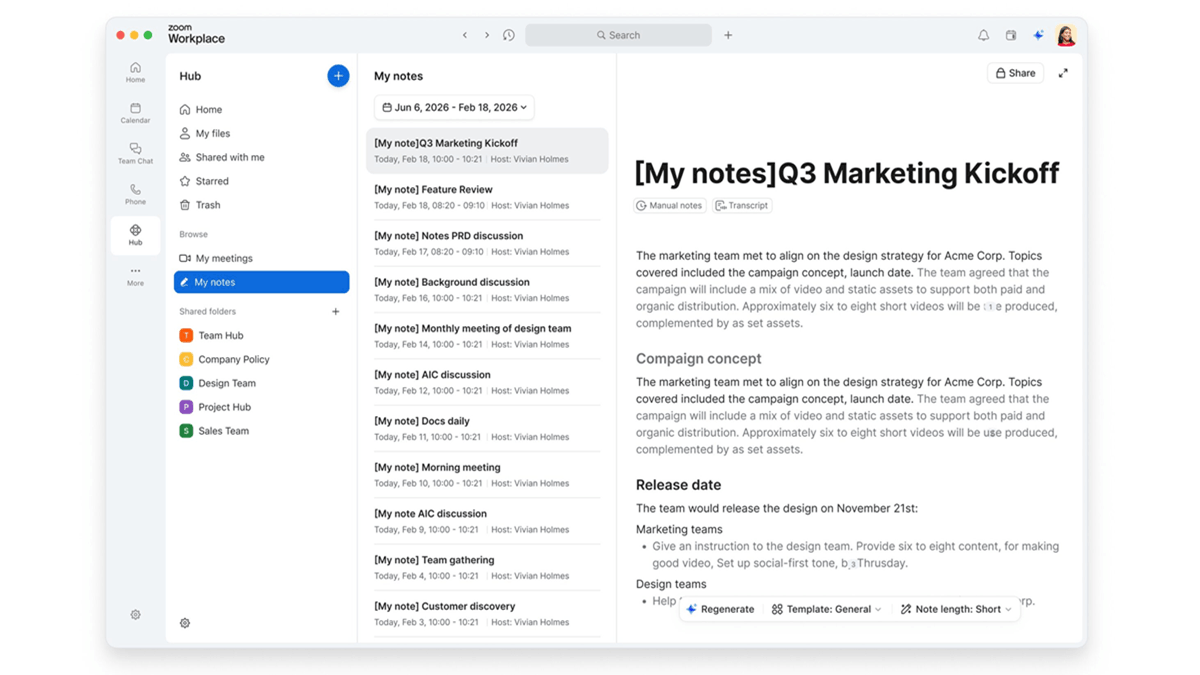Select the Phone icon in the navigation rail
The image size is (1200, 675).
(135, 193)
